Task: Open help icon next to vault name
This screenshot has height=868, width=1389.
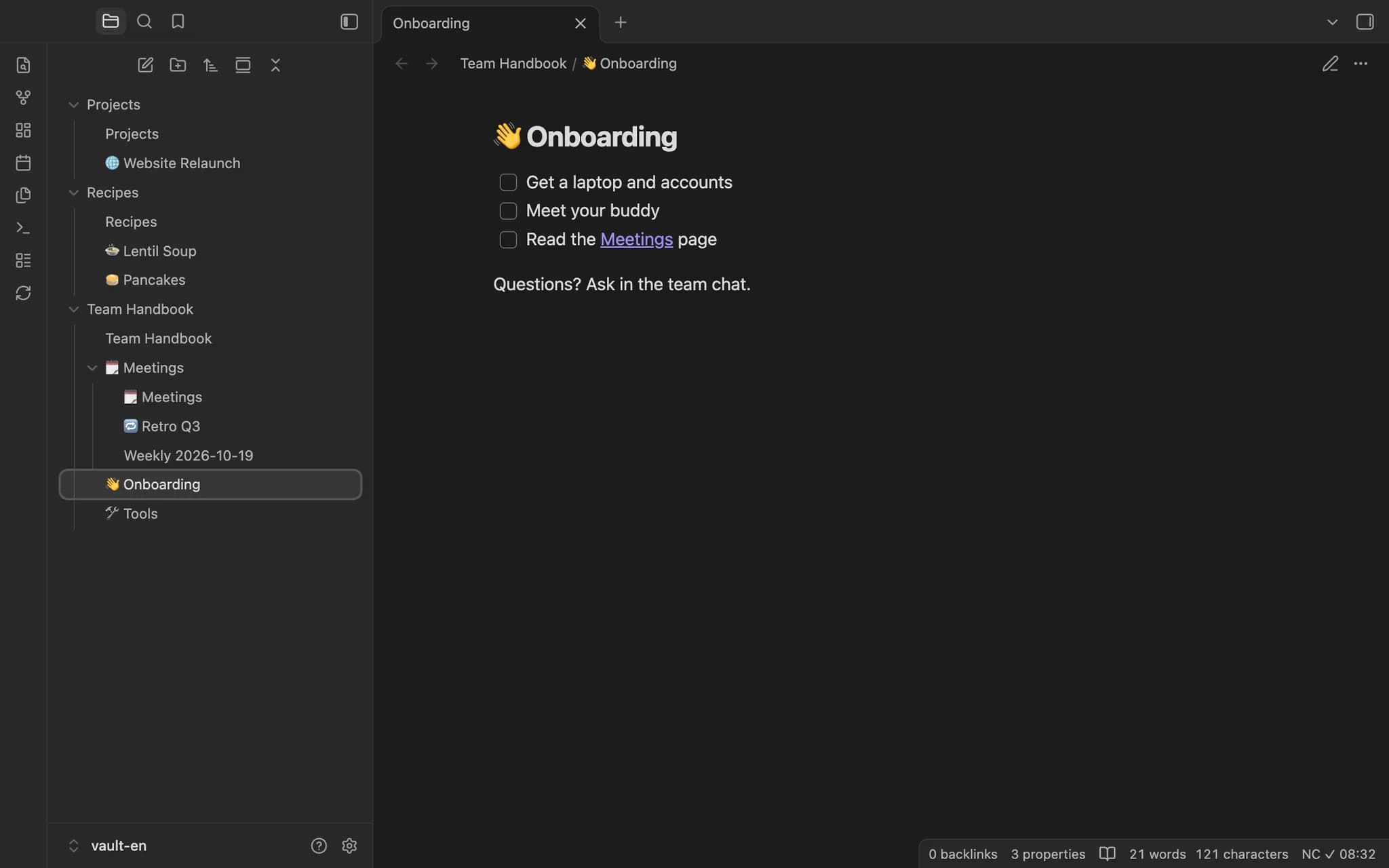Action: coord(319,846)
